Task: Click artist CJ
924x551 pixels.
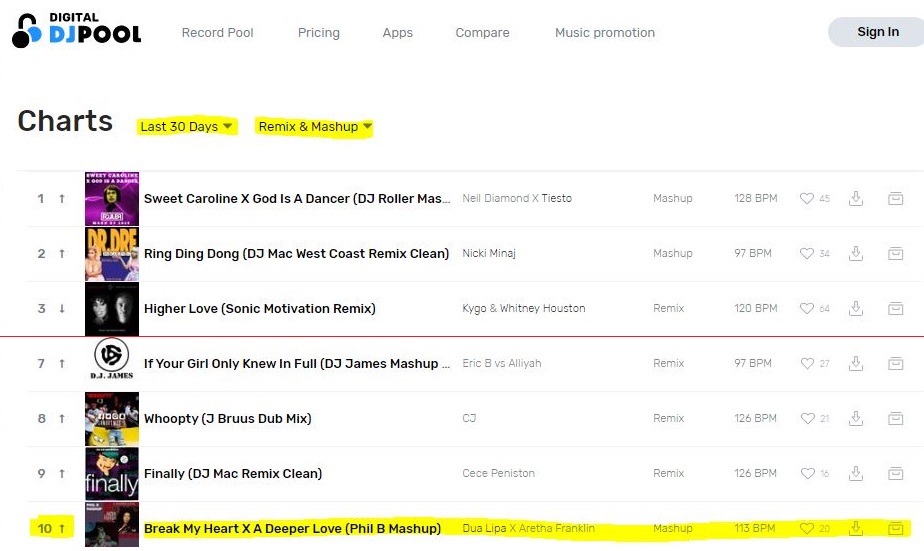Action: (x=469, y=418)
